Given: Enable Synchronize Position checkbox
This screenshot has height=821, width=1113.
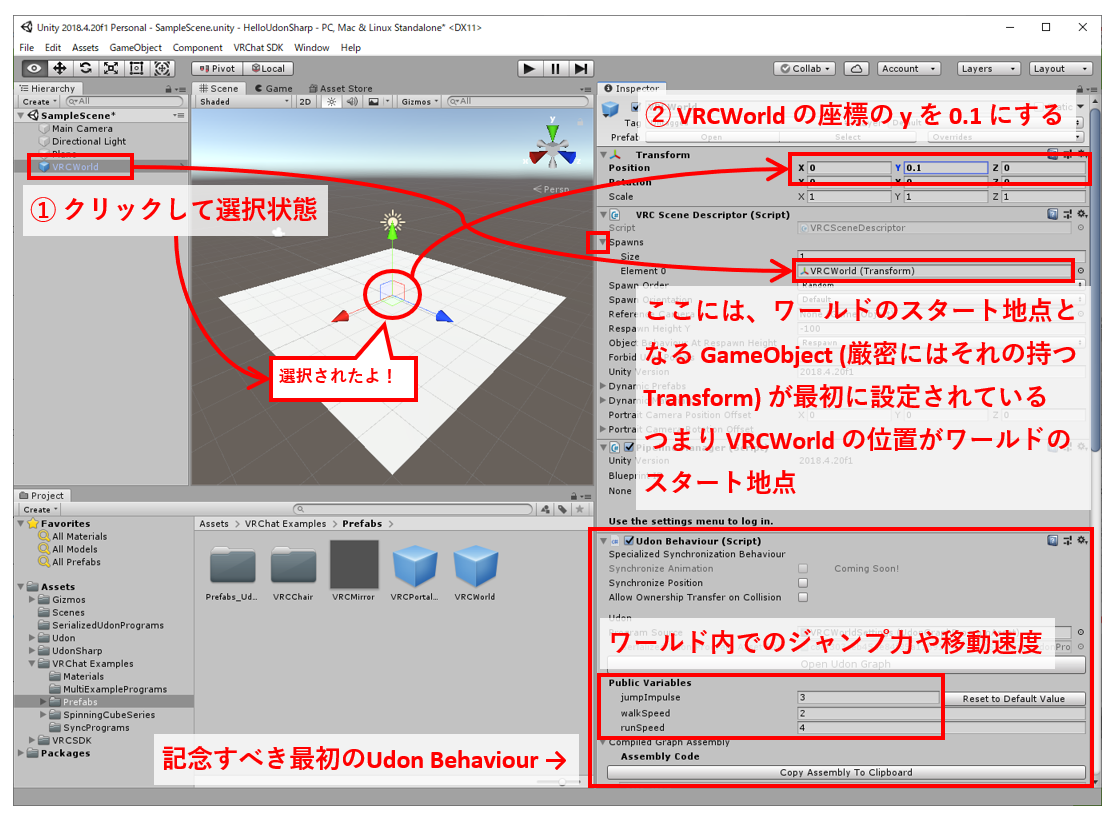Looking at the screenshot, I should click(x=803, y=583).
